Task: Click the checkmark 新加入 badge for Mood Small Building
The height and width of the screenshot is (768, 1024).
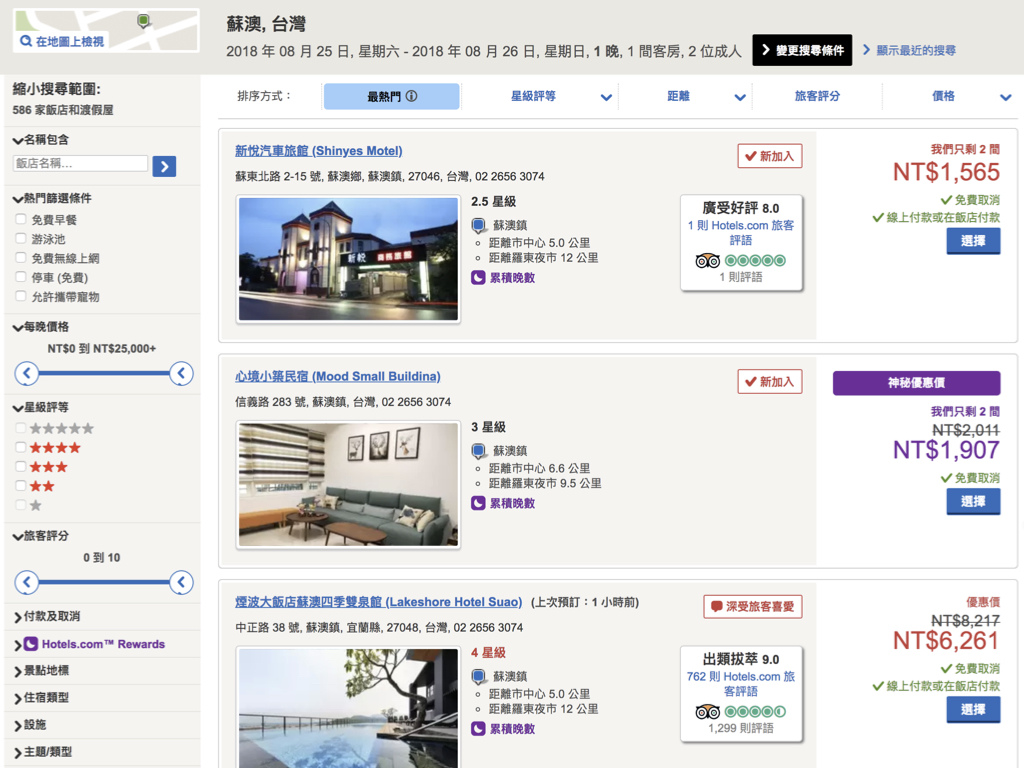Action: 770,381
